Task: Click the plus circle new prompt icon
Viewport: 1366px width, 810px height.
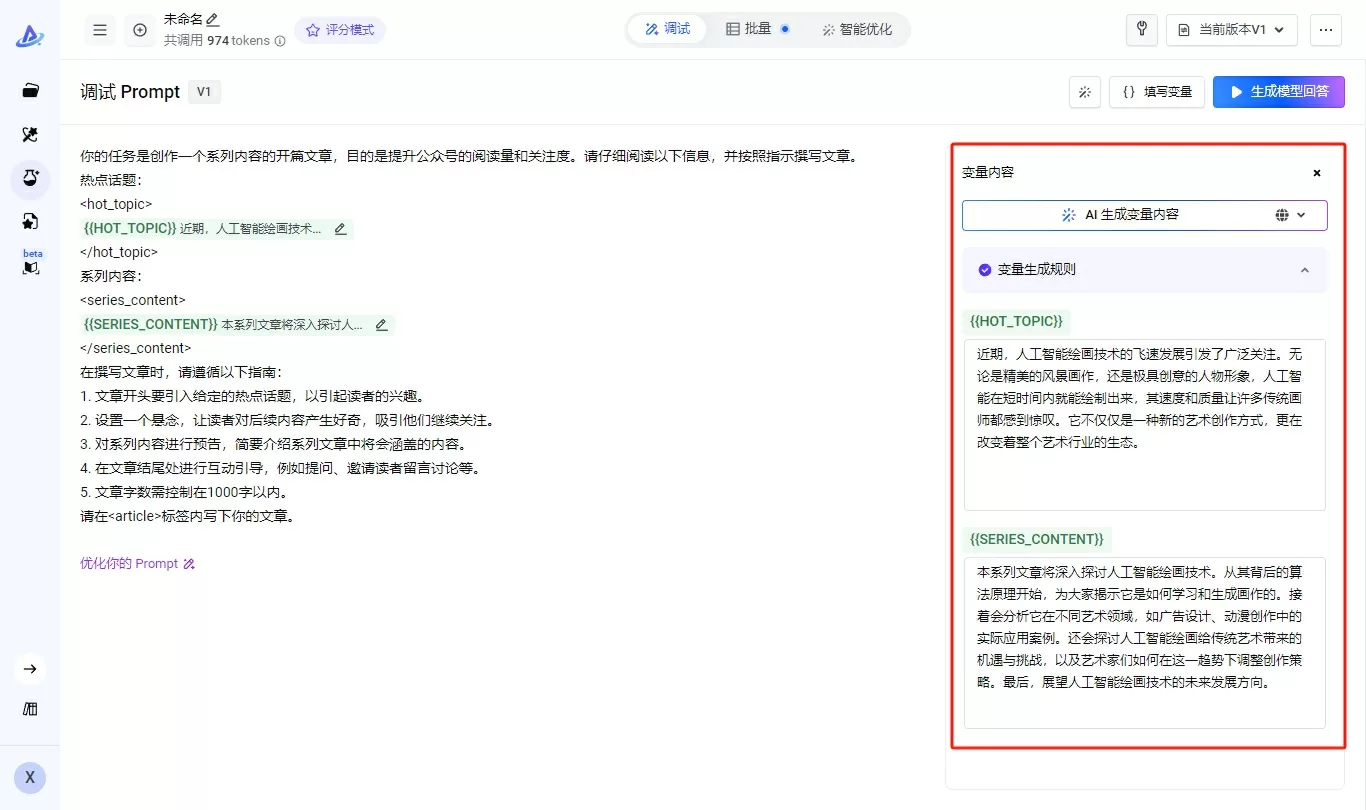Action: [140, 30]
